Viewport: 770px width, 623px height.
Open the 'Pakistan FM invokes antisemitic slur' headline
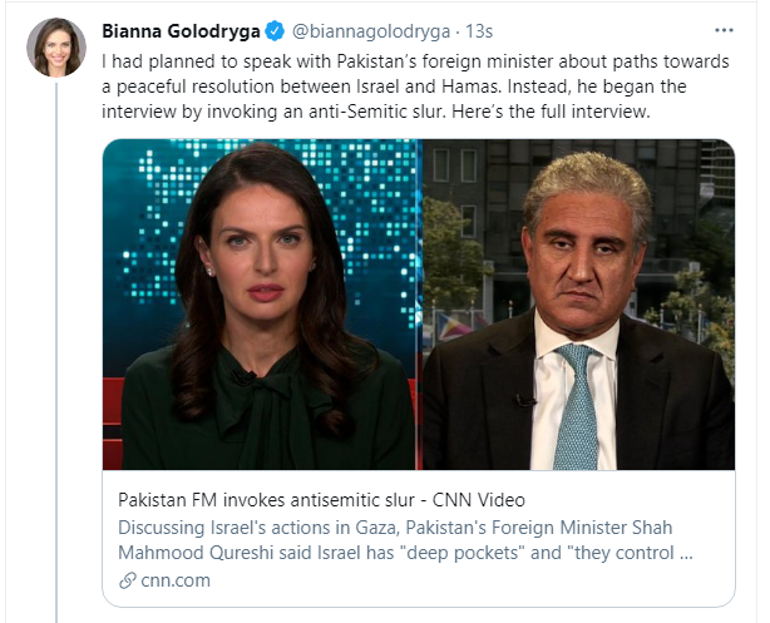pos(321,499)
